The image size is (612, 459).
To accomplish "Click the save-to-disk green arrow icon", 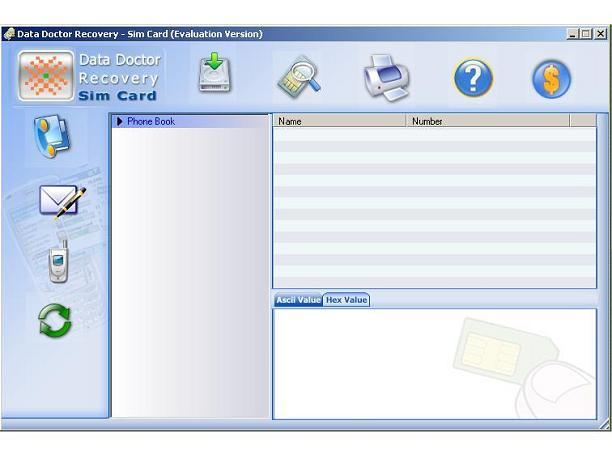I will pyautogui.click(x=215, y=74).
